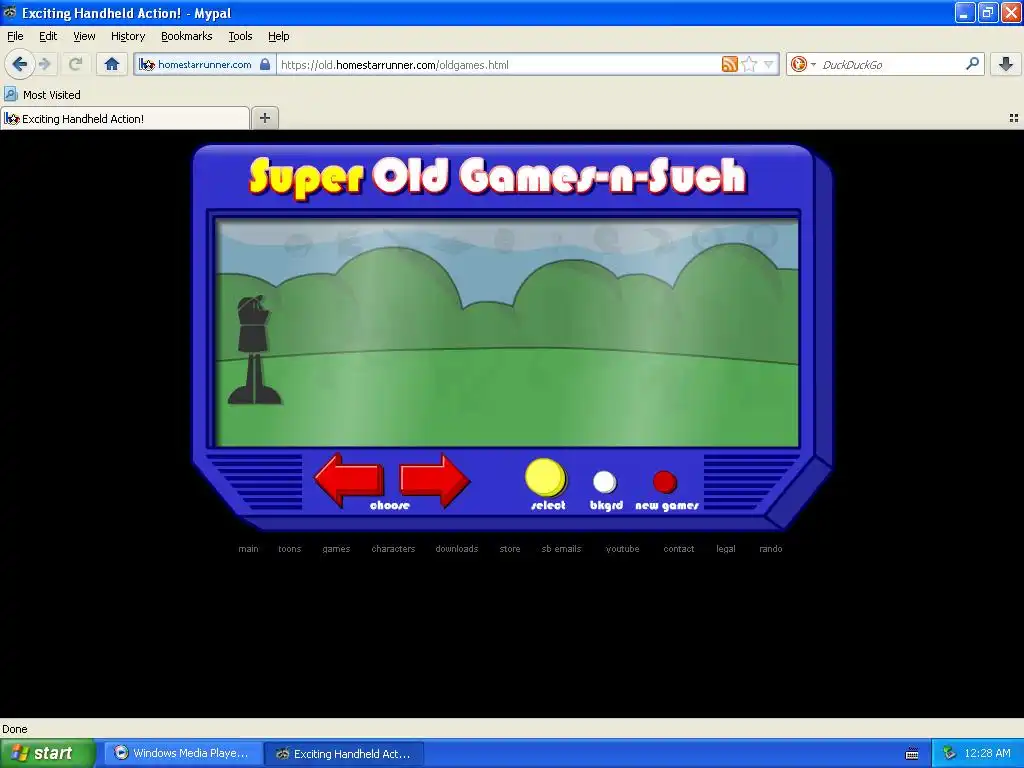1024x768 pixels.
Task: Click the search magnifier icon
Action: tap(972, 64)
